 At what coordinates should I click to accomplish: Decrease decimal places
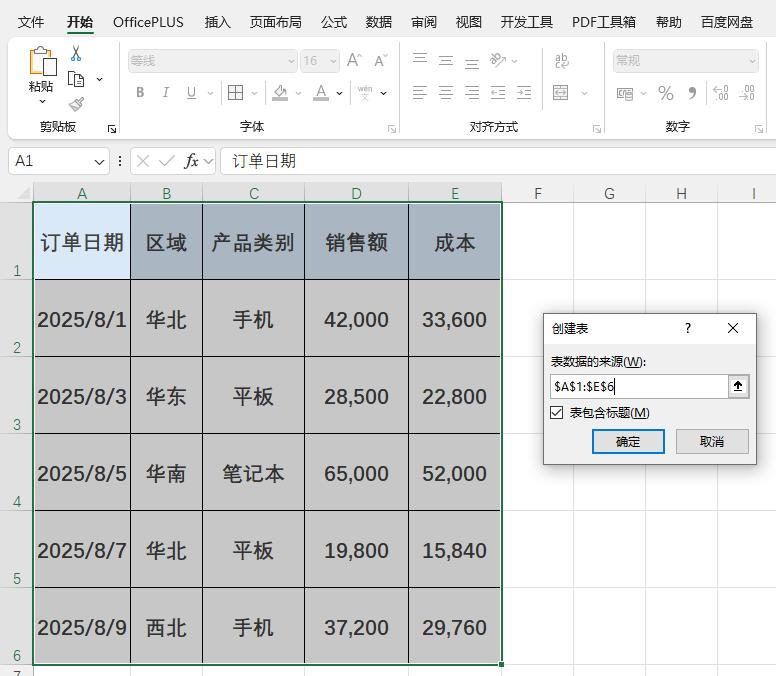(x=746, y=93)
